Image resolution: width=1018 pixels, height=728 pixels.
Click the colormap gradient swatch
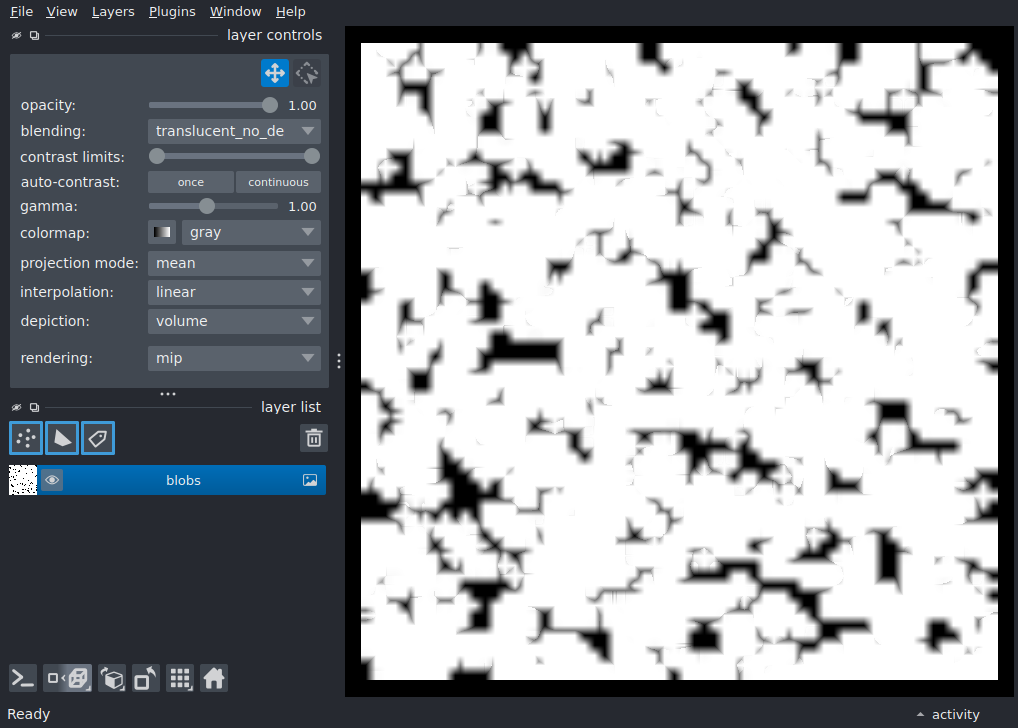[162, 232]
